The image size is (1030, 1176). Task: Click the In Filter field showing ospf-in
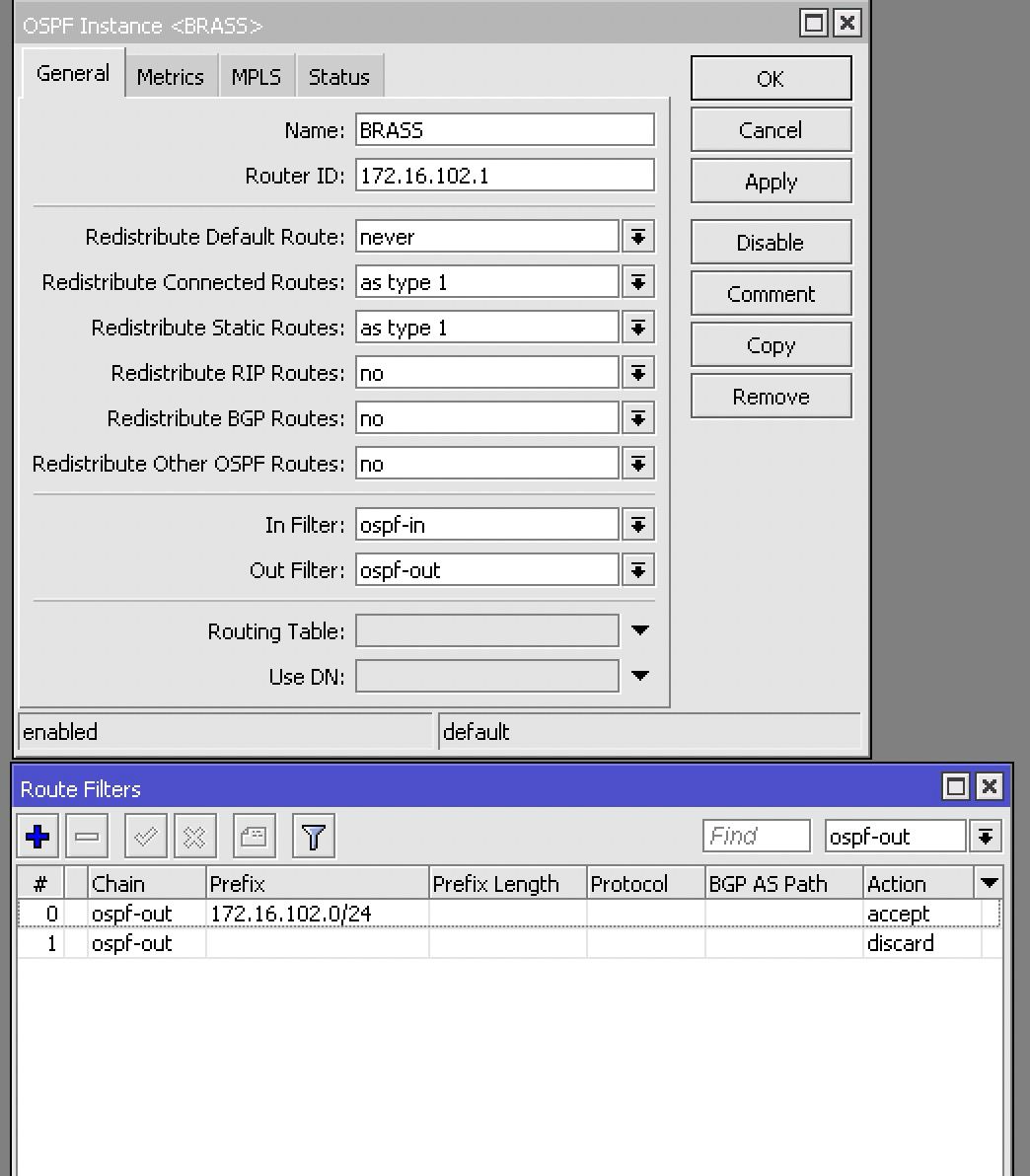[486, 525]
